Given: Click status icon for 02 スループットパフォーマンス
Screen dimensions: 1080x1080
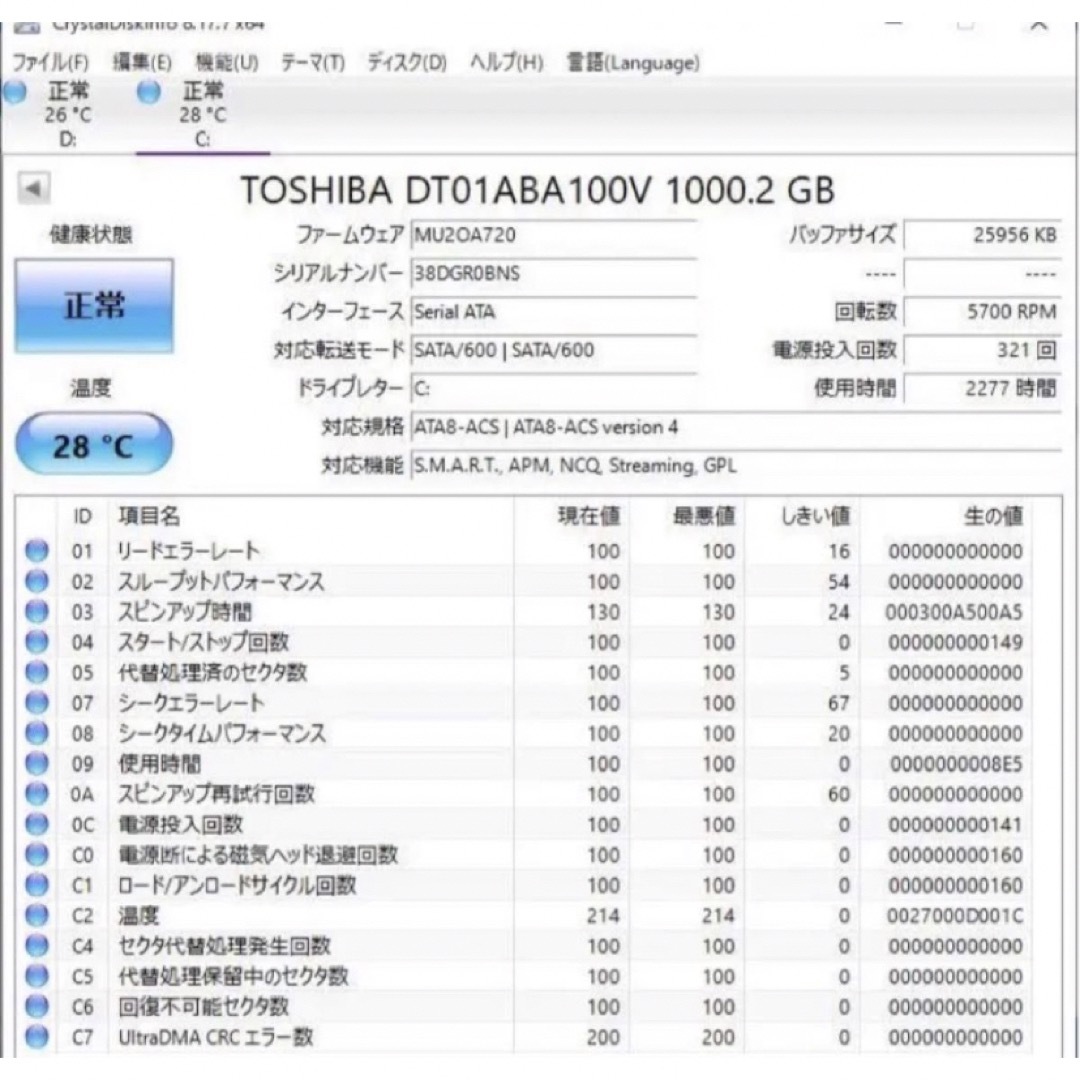Looking at the screenshot, I should 37,581.
